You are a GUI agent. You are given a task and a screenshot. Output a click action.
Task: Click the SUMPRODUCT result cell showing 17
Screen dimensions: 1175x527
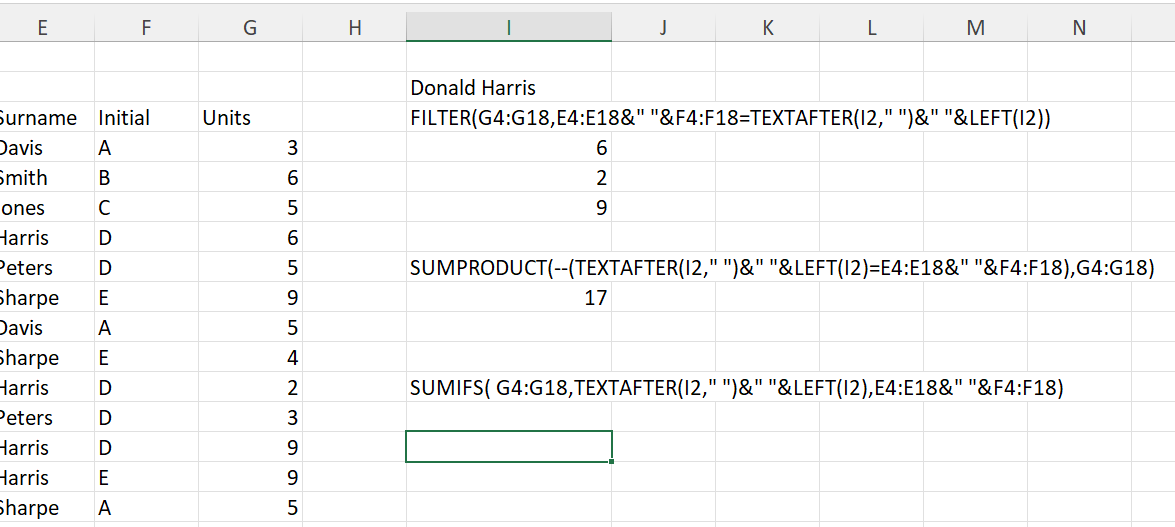[x=509, y=298]
